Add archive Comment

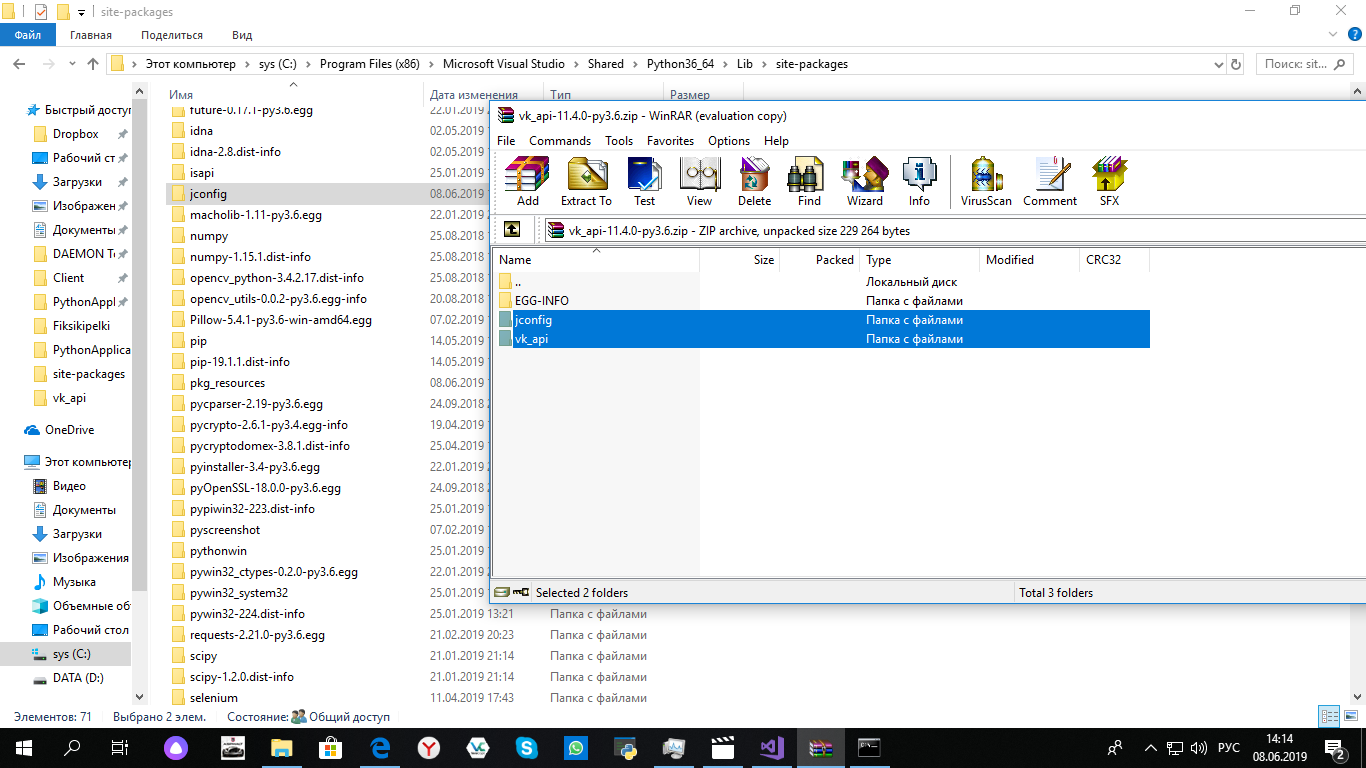pyautogui.click(x=1050, y=181)
